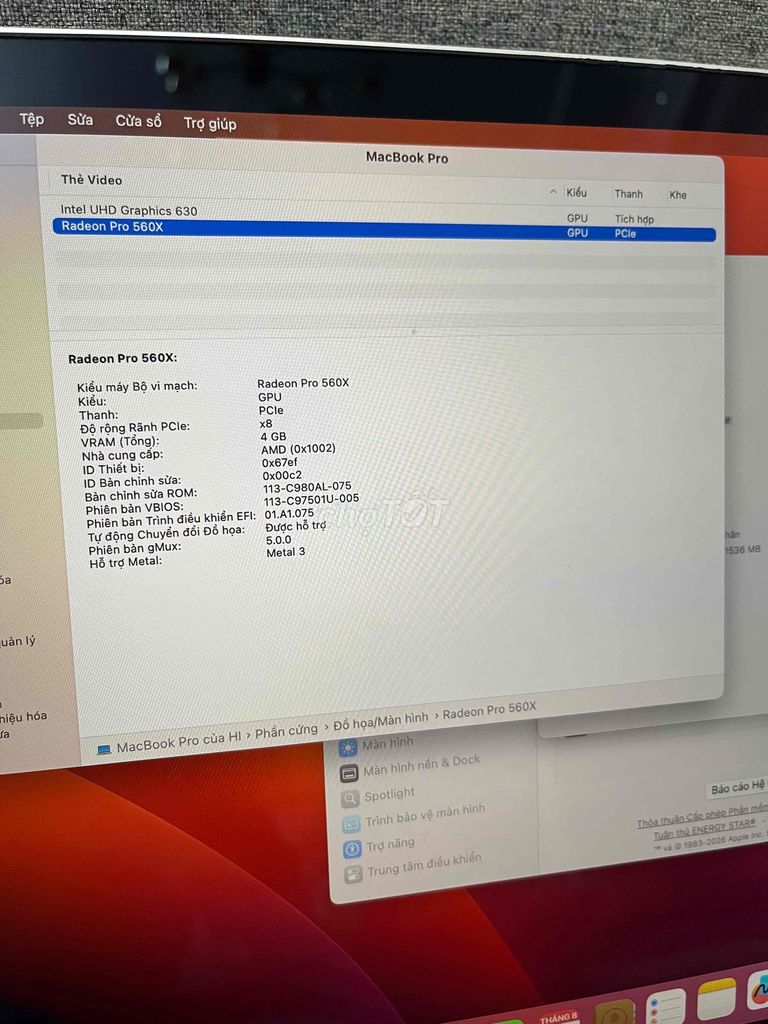Click Đồ họa/Màn hình in the path bar
Viewport: 768px width, 1024px height.
(x=381, y=721)
